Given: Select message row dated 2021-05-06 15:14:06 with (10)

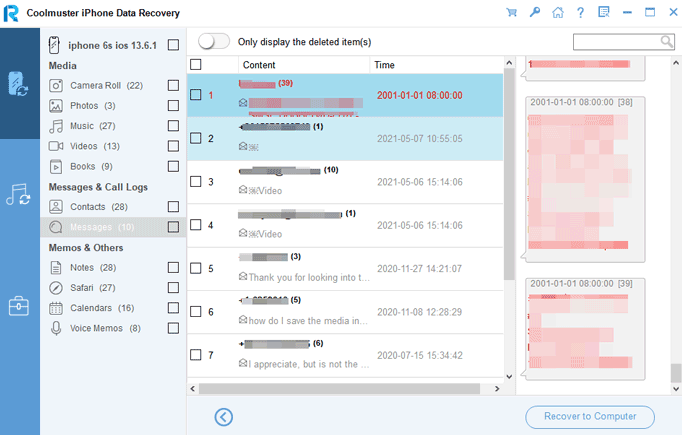Looking at the screenshot, I should click(x=345, y=182).
